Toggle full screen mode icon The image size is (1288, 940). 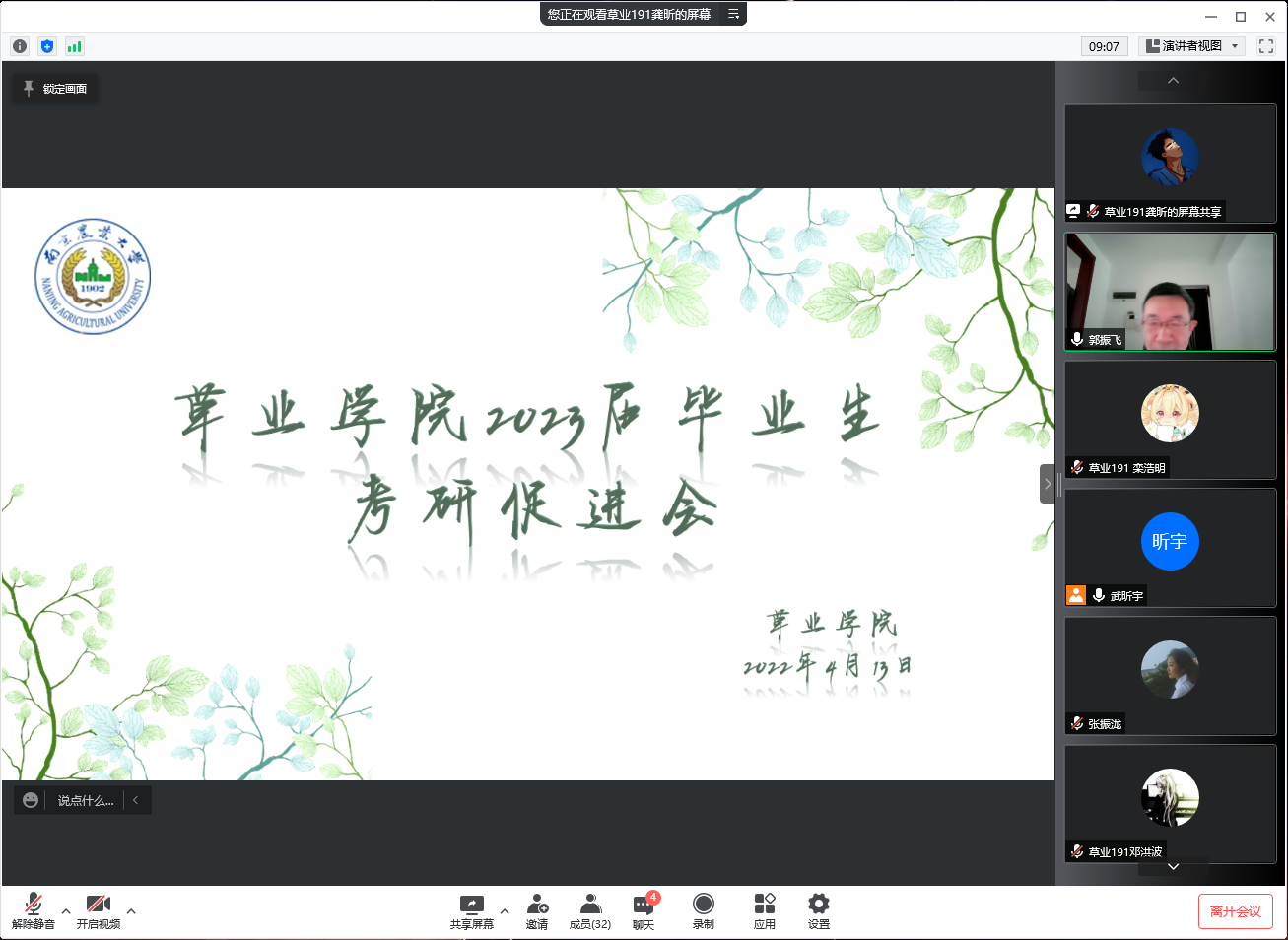coord(1266,46)
